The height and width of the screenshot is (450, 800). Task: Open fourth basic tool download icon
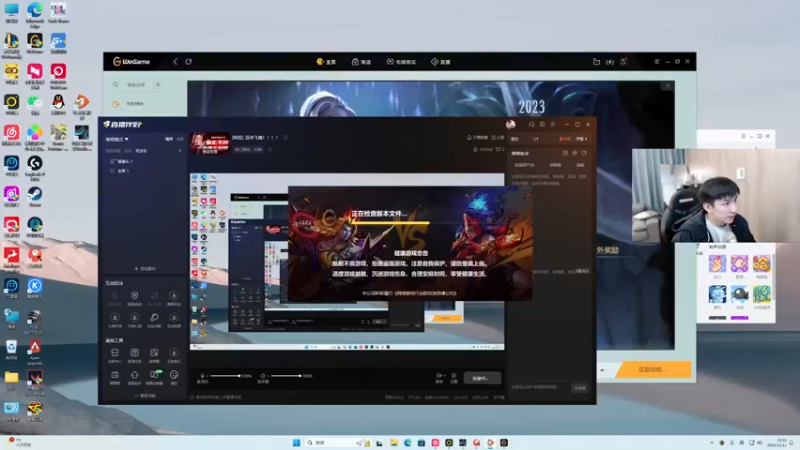pyautogui.click(x=174, y=355)
